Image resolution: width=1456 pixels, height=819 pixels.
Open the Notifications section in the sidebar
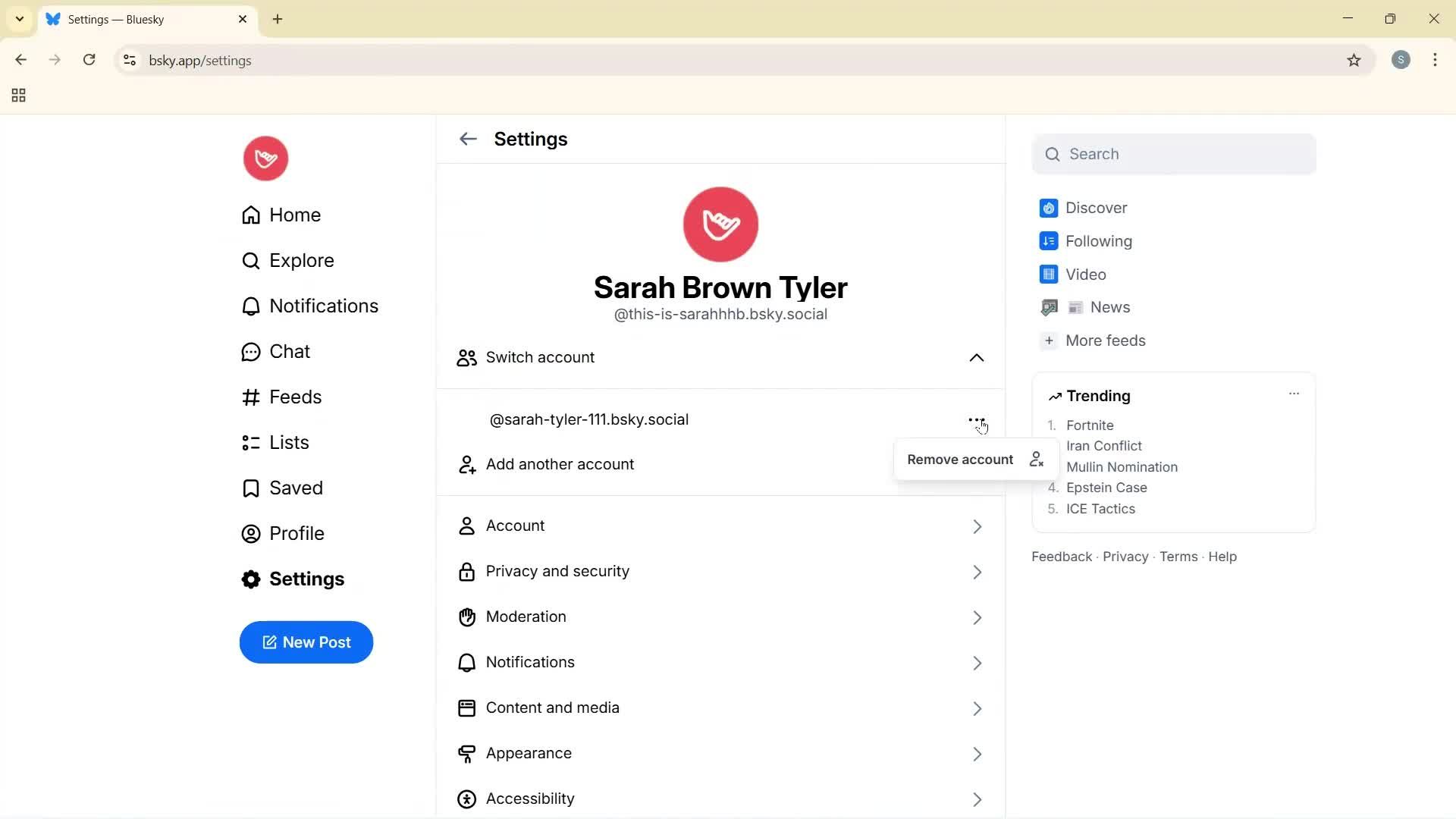pos(324,306)
